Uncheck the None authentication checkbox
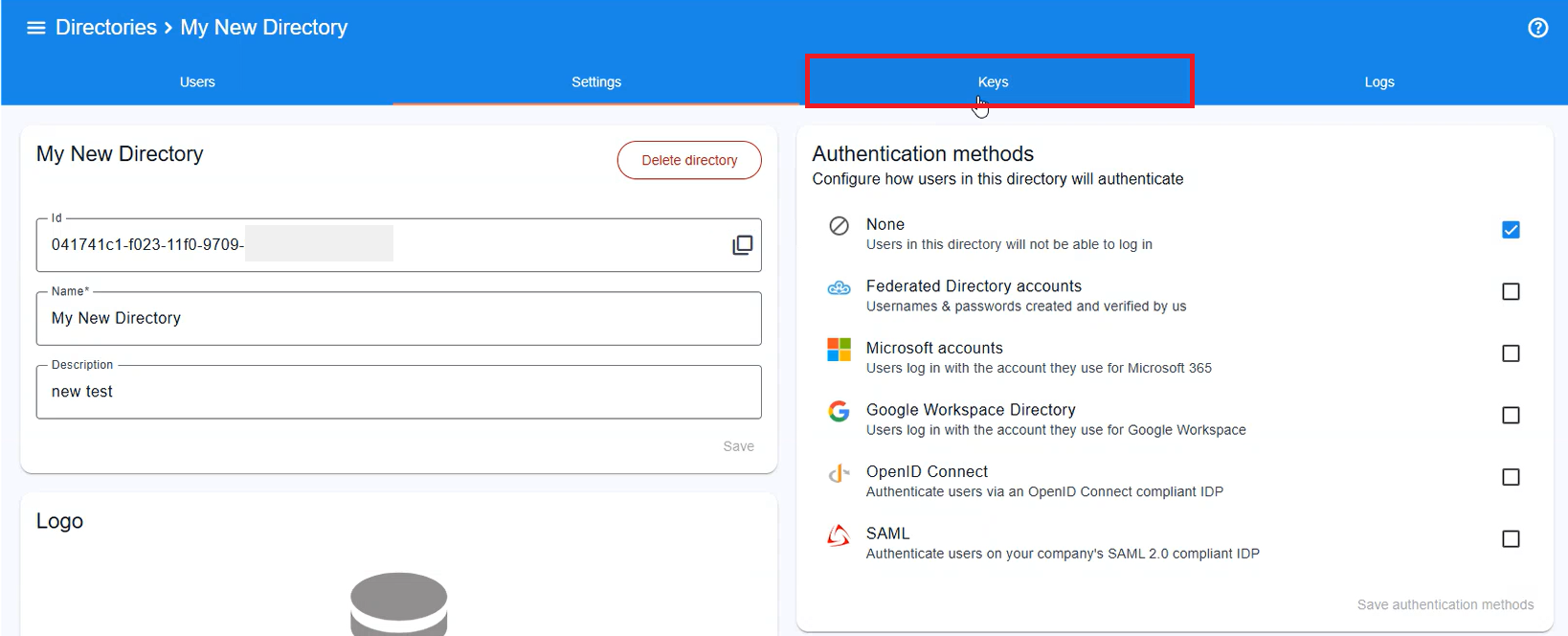The width and height of the screenshot is (1568, 636). 1511,230
